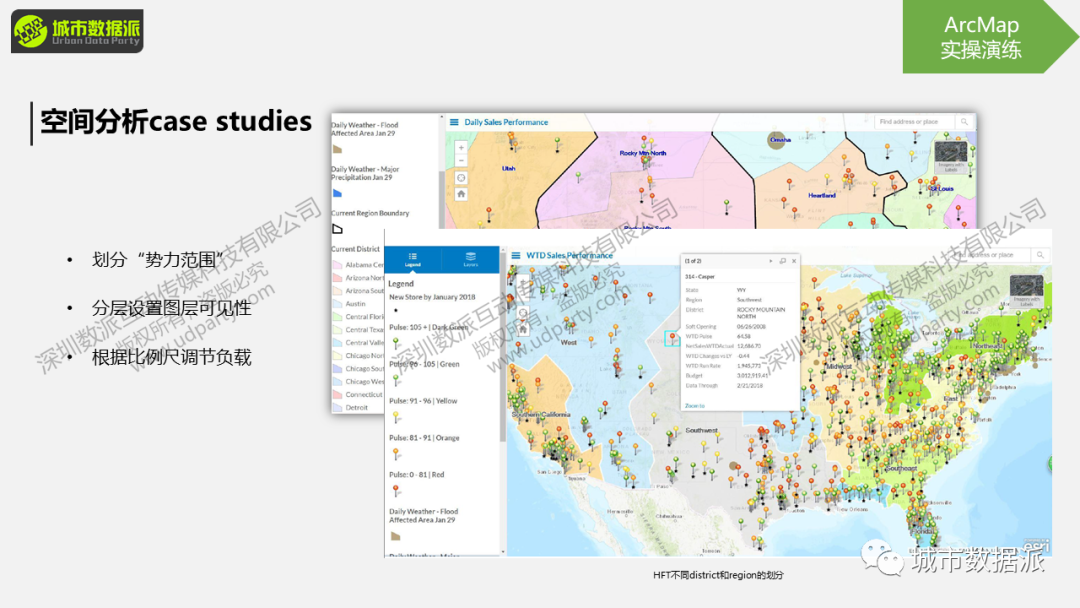Click the Rocky Mtn North region label
Viewport: 1080px width, 608px height.
click(643, 154)
